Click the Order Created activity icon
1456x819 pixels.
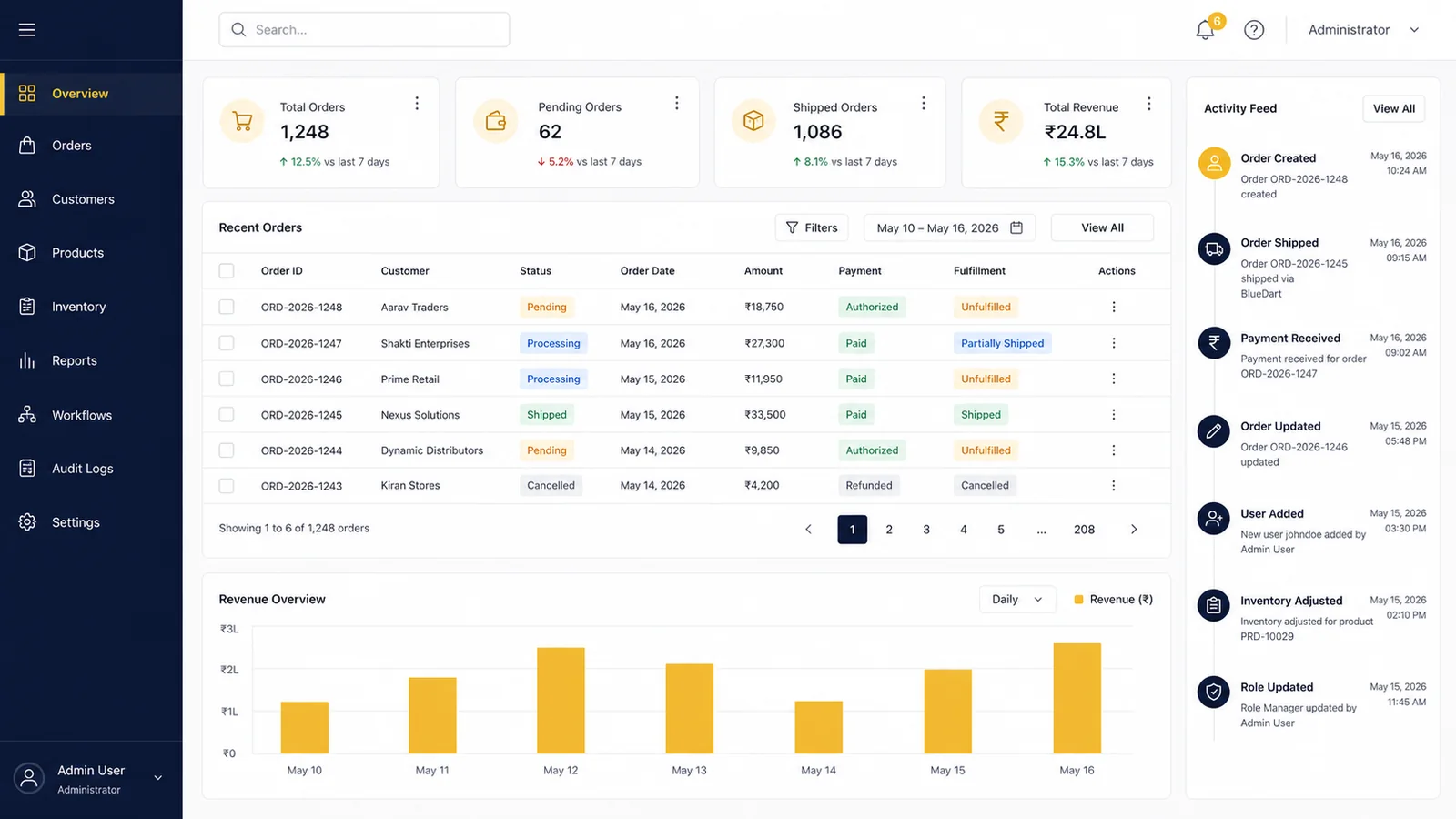(1214, 164)
